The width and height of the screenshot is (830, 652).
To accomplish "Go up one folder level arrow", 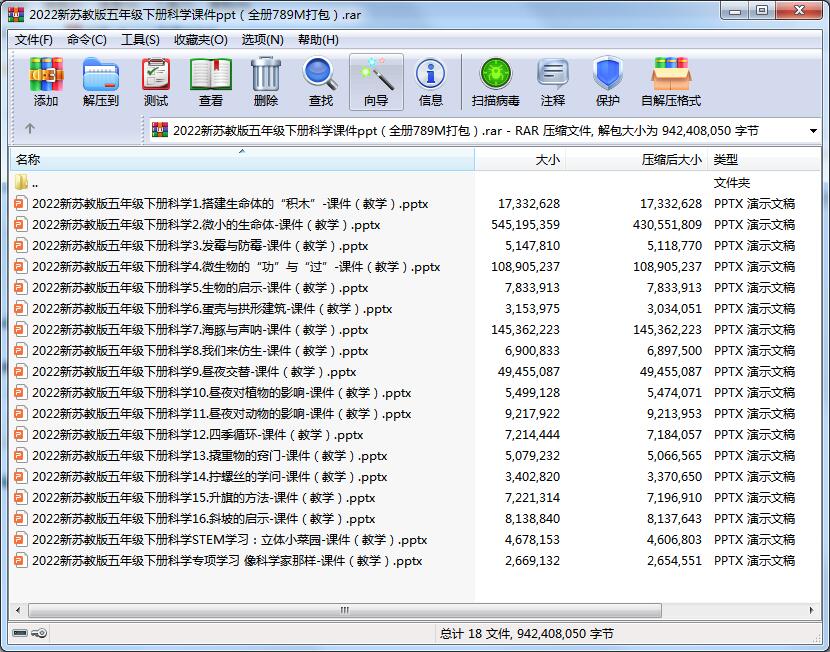I will (30, 128).
